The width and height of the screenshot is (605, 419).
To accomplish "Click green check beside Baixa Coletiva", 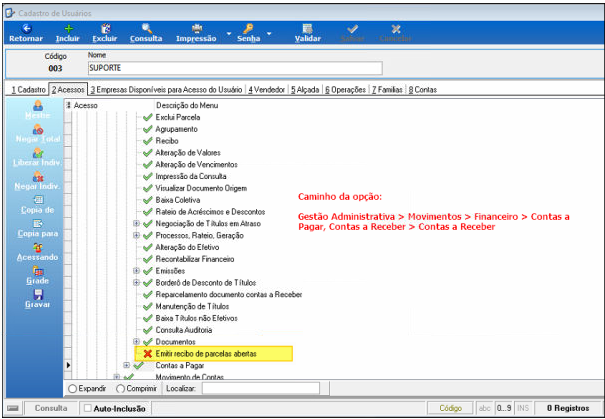I will point(147,200).
